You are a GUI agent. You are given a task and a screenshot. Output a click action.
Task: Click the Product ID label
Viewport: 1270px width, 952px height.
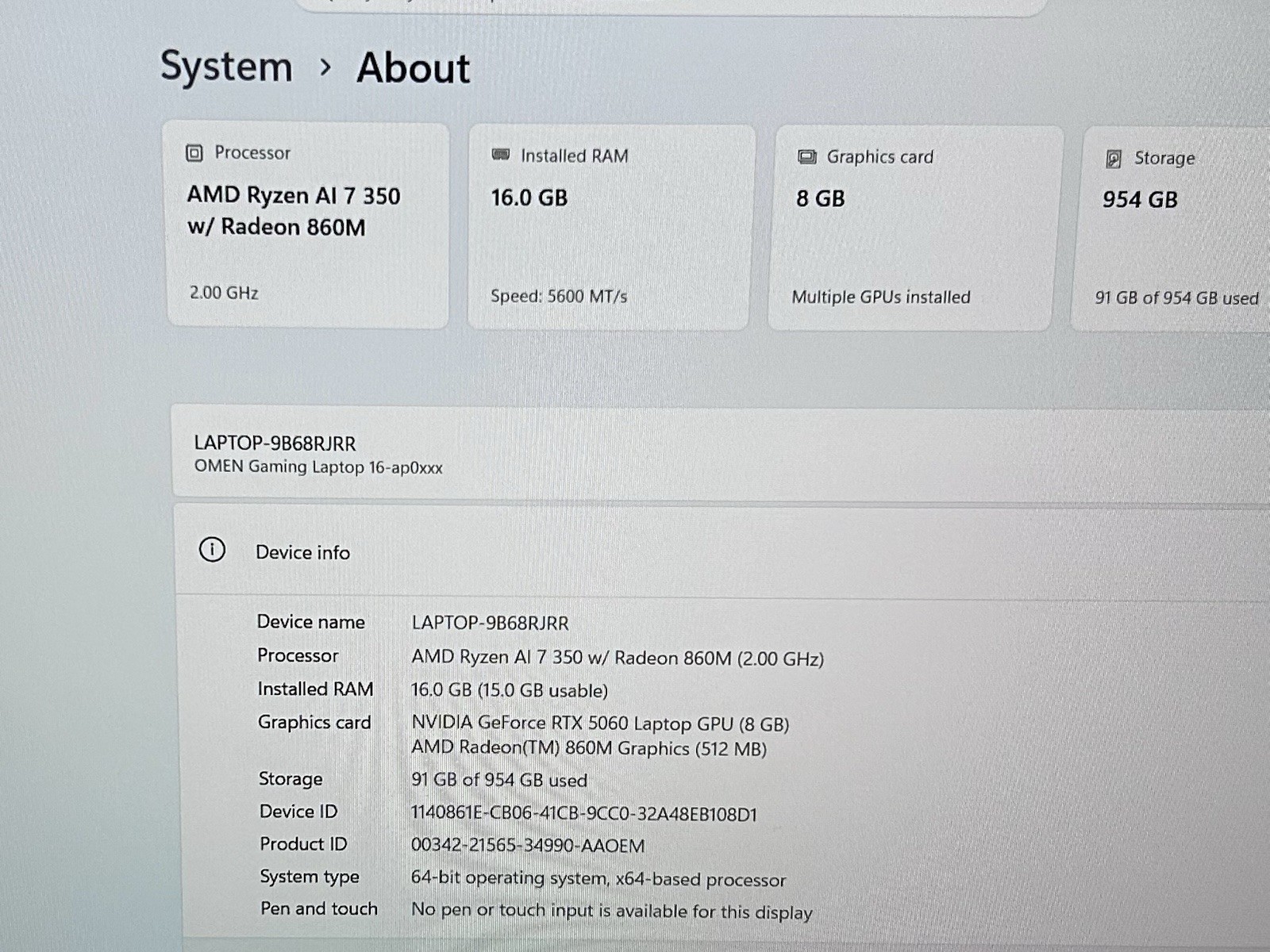pos(303,844)
